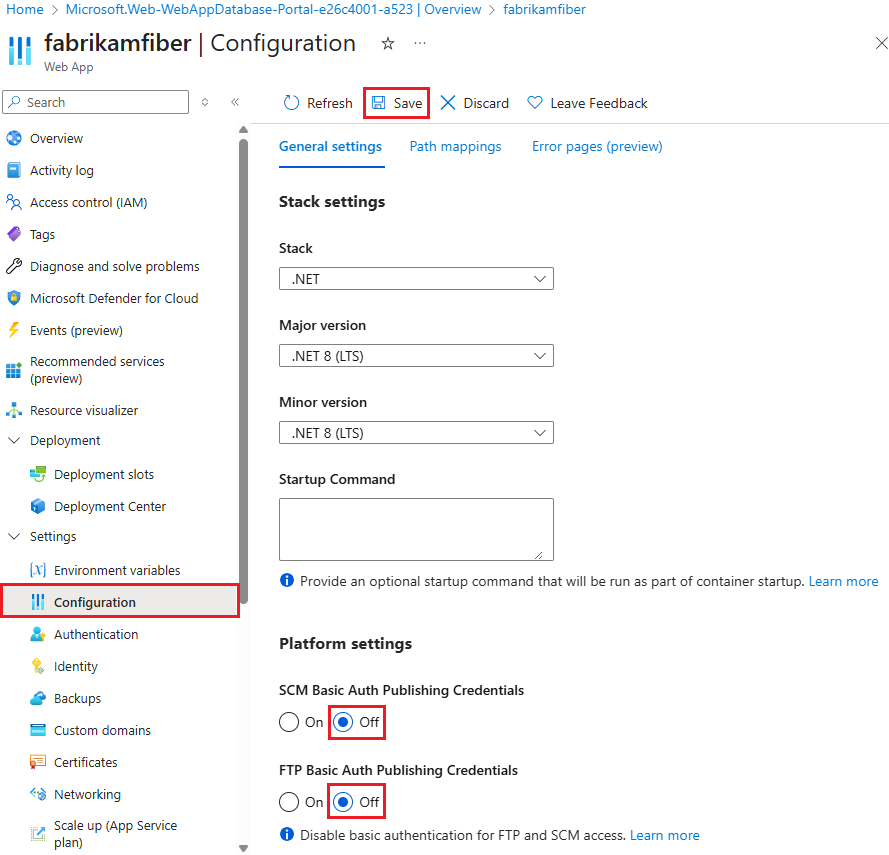Set FTP Basic Auth Publishing Credentials to On
Image resolution: width=889 pixels, height=855 pixels.
(x=289, y=801)
